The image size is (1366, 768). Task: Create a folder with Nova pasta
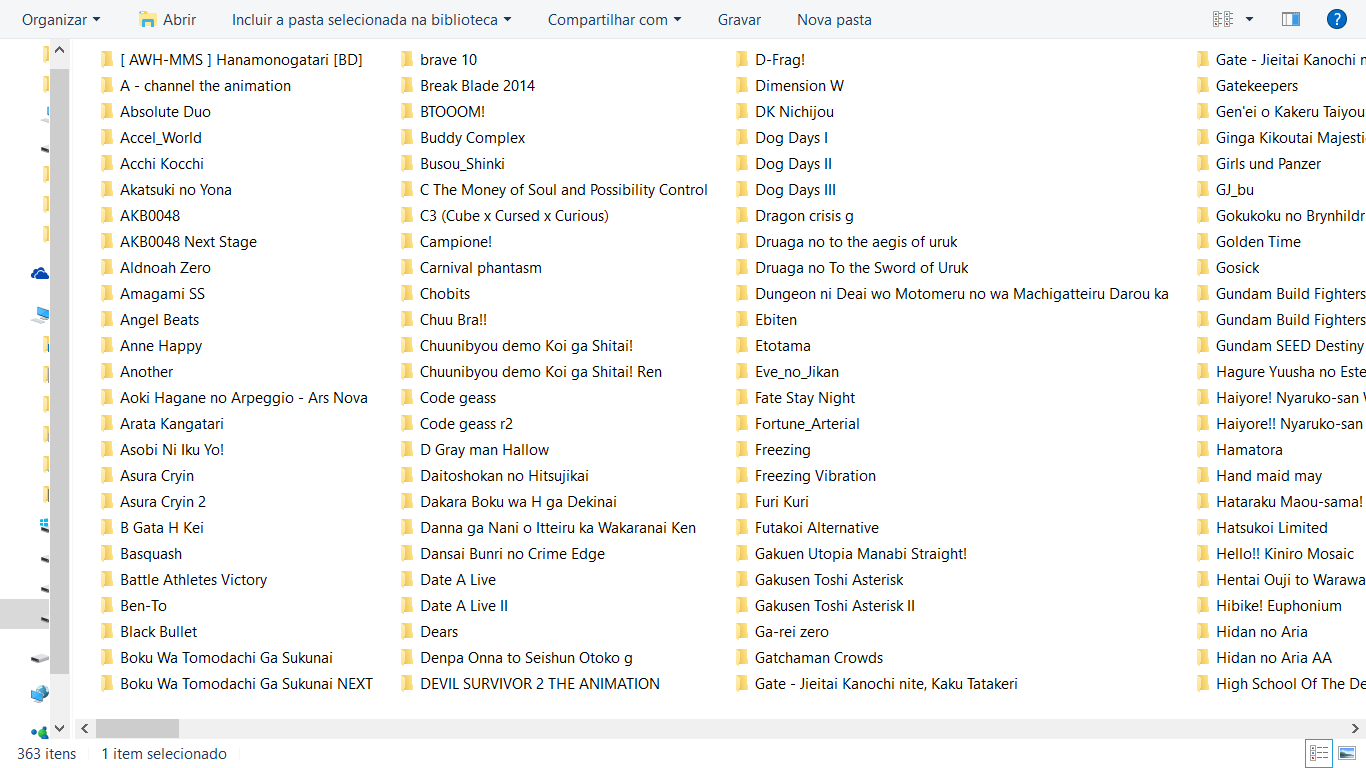pos(834,19)
